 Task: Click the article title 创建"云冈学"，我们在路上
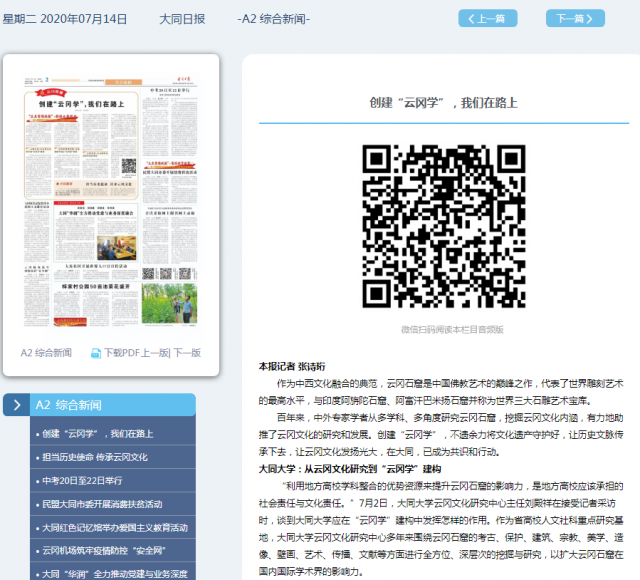point(444,103)
